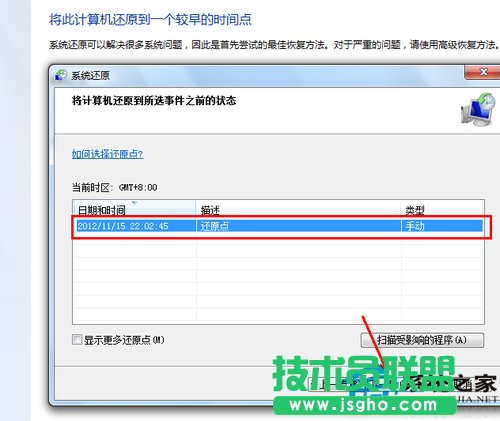Close the 系统还原 dialog window

[x=483, y=72]
